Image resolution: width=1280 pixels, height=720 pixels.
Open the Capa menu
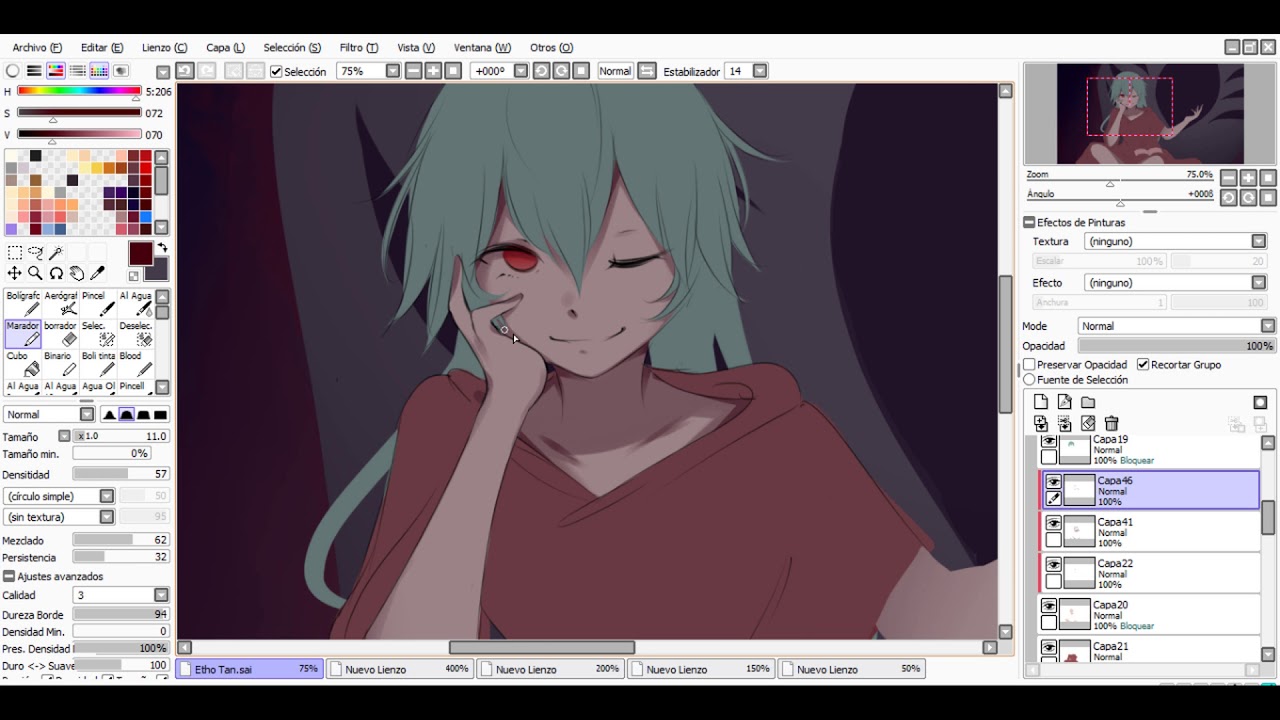coord(225,47)
